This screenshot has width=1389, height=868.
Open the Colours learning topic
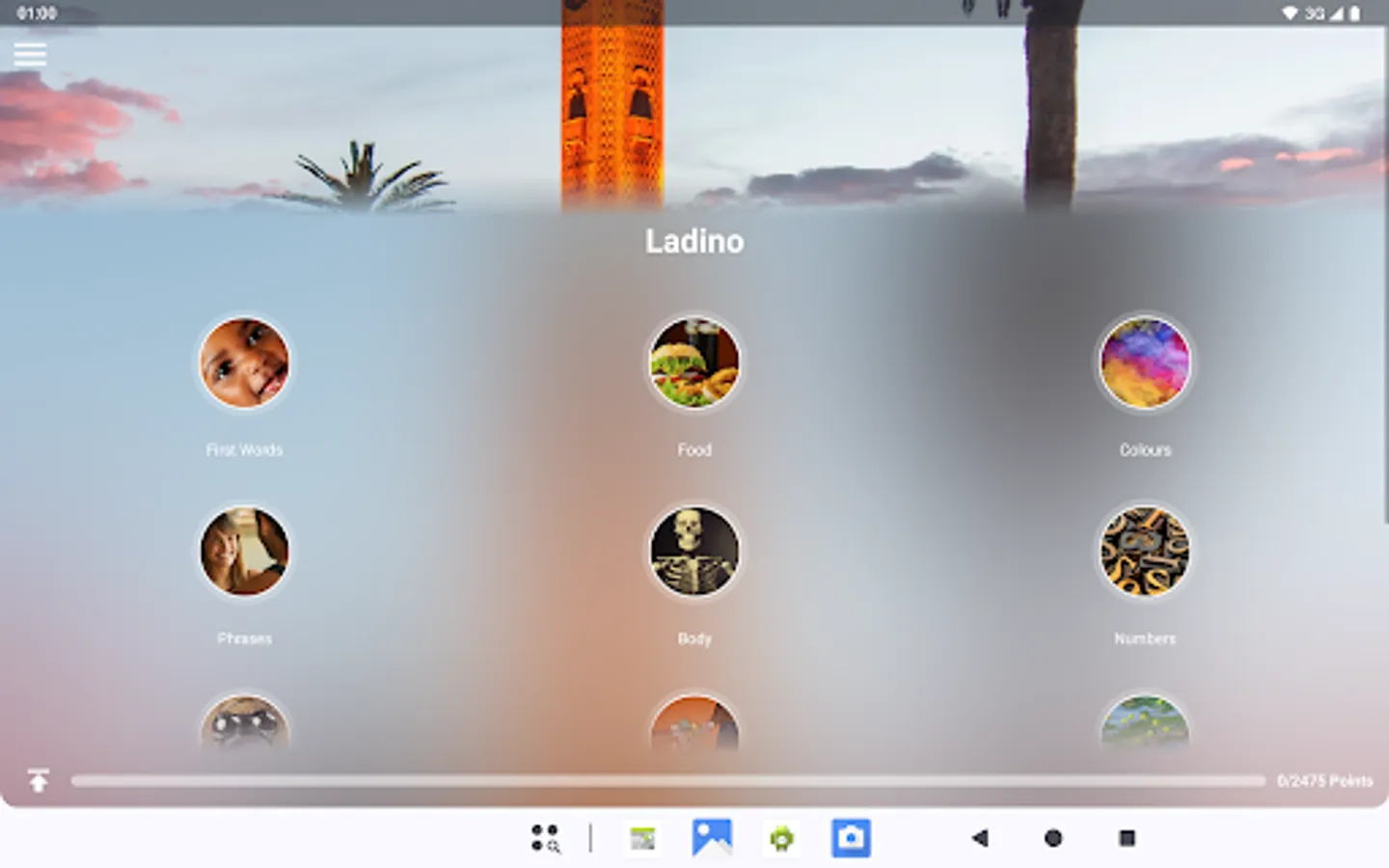[1145, 362]
